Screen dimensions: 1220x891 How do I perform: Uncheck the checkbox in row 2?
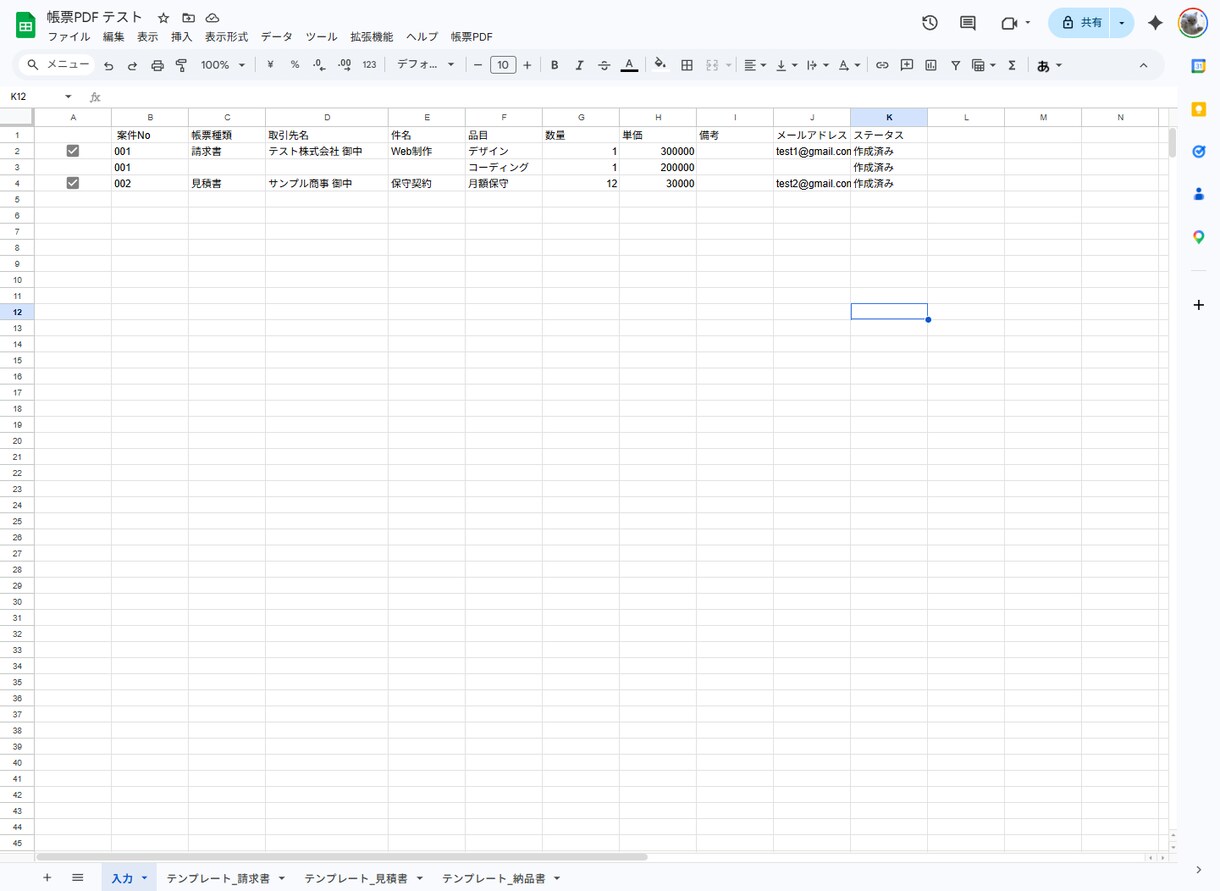[73, 151]
